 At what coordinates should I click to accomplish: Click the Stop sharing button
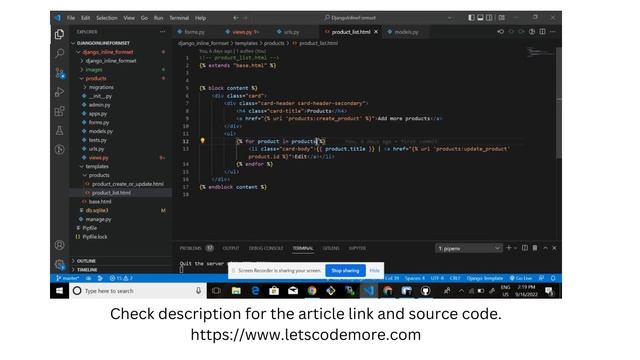click(345, 270)
